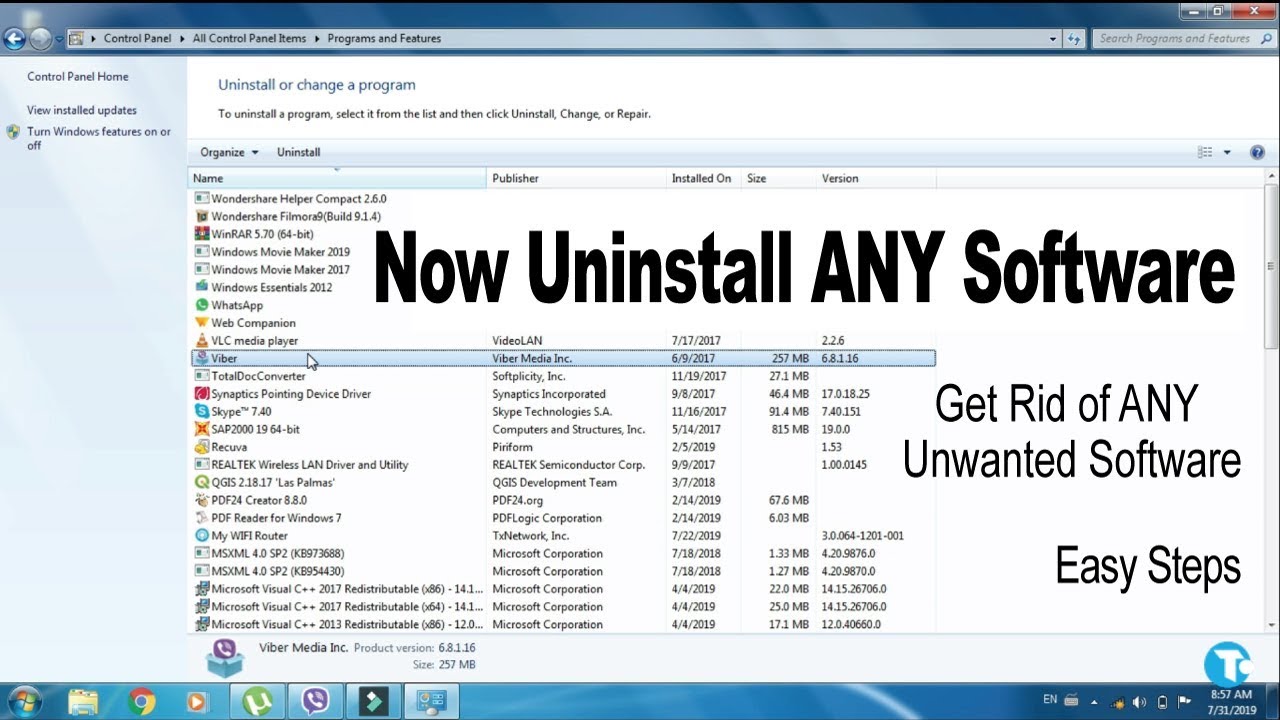Open the network tray icon
The height and width of the screenshot is (720, 1280).
1118,701
